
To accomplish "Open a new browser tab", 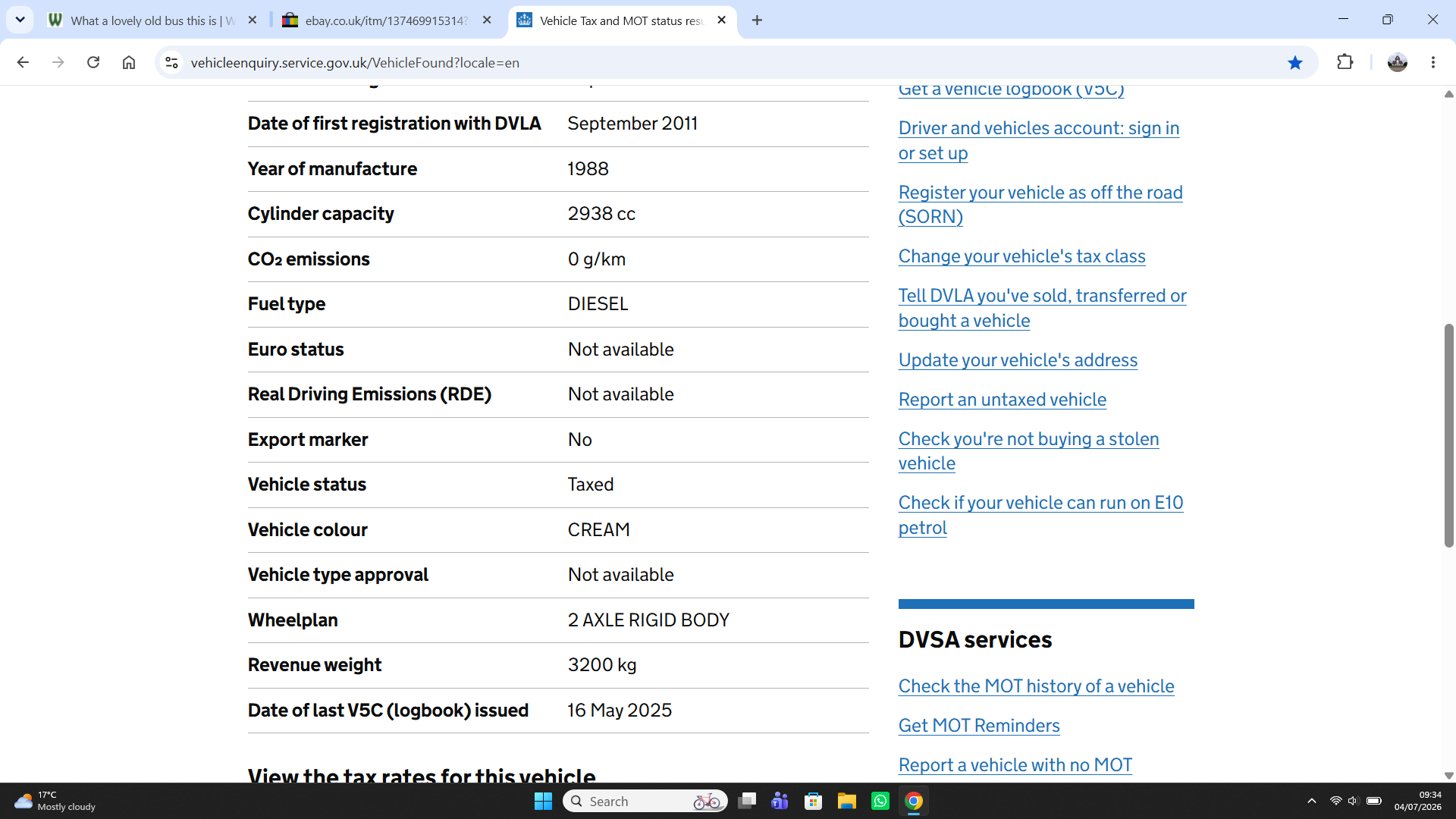I will coord(757,20).
